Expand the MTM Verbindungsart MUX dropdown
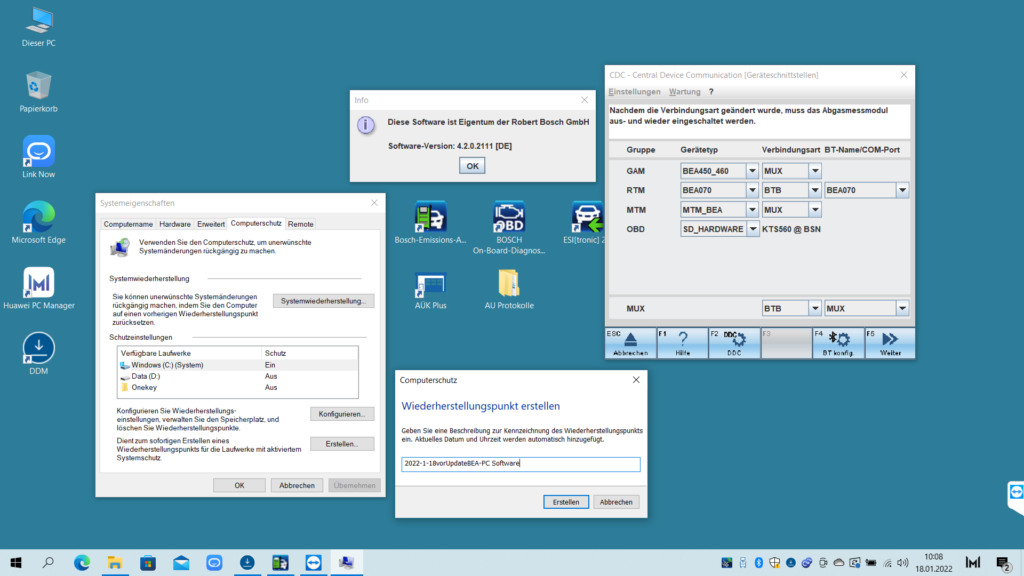 click(x=815, y=210)
